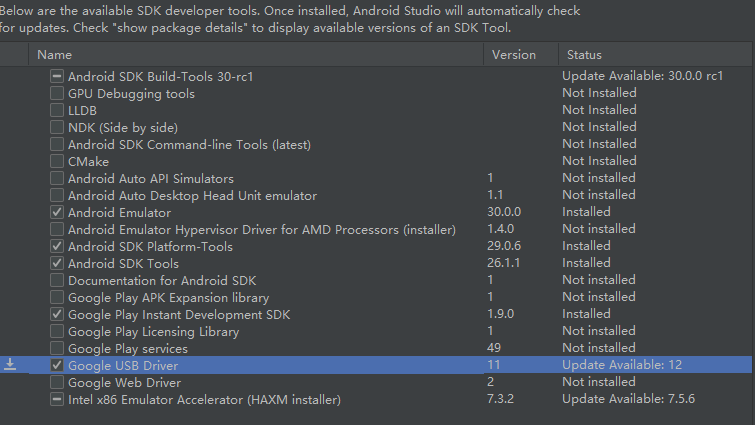
Task: Uncheck the Android SDK Tools checkbox
Action: (x=57, y=263)
